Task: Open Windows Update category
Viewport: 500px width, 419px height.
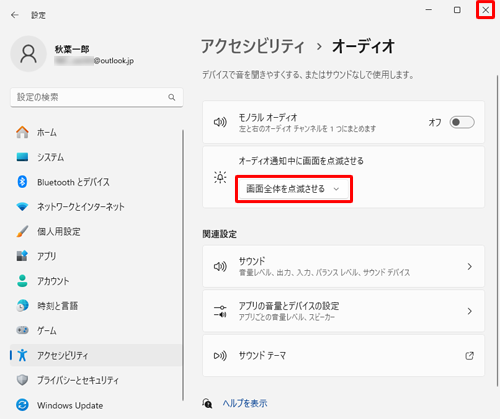Action: pos(96,405)
